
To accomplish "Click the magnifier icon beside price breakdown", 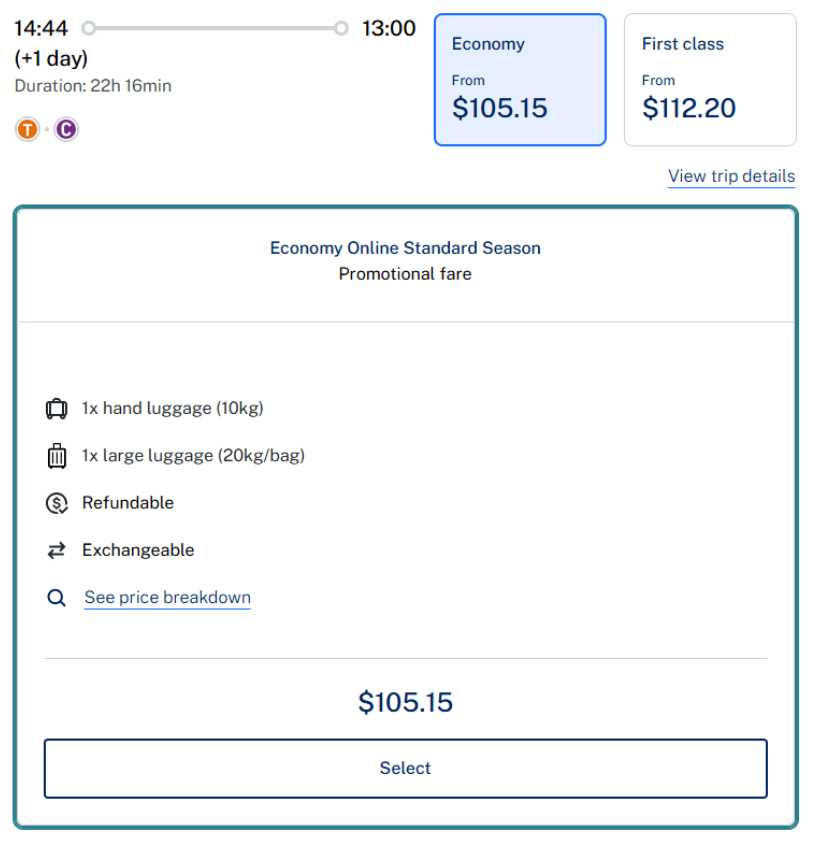I will [56, 598].
